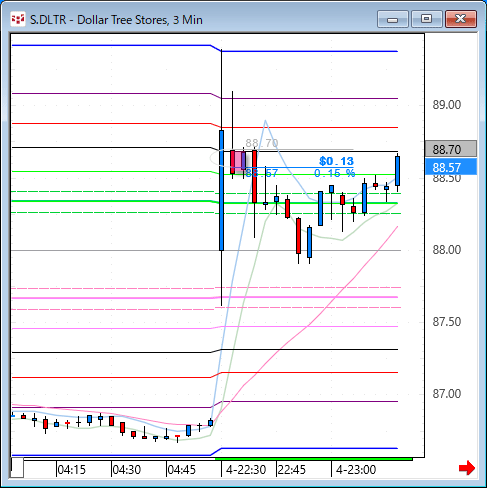
Task: Click the blue 88.57 current price label
Action: 451,167
